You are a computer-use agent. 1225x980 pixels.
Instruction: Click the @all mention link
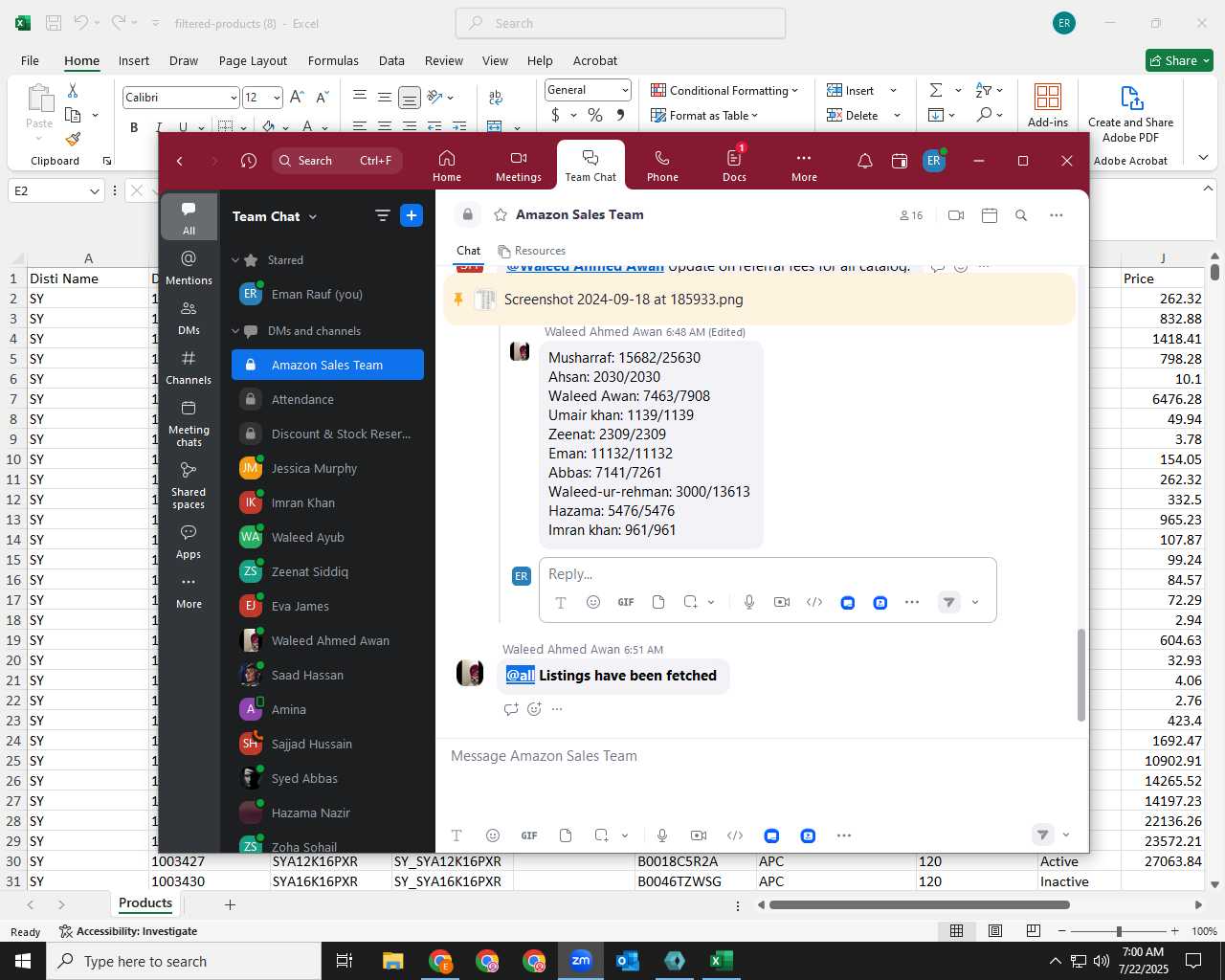521,676
